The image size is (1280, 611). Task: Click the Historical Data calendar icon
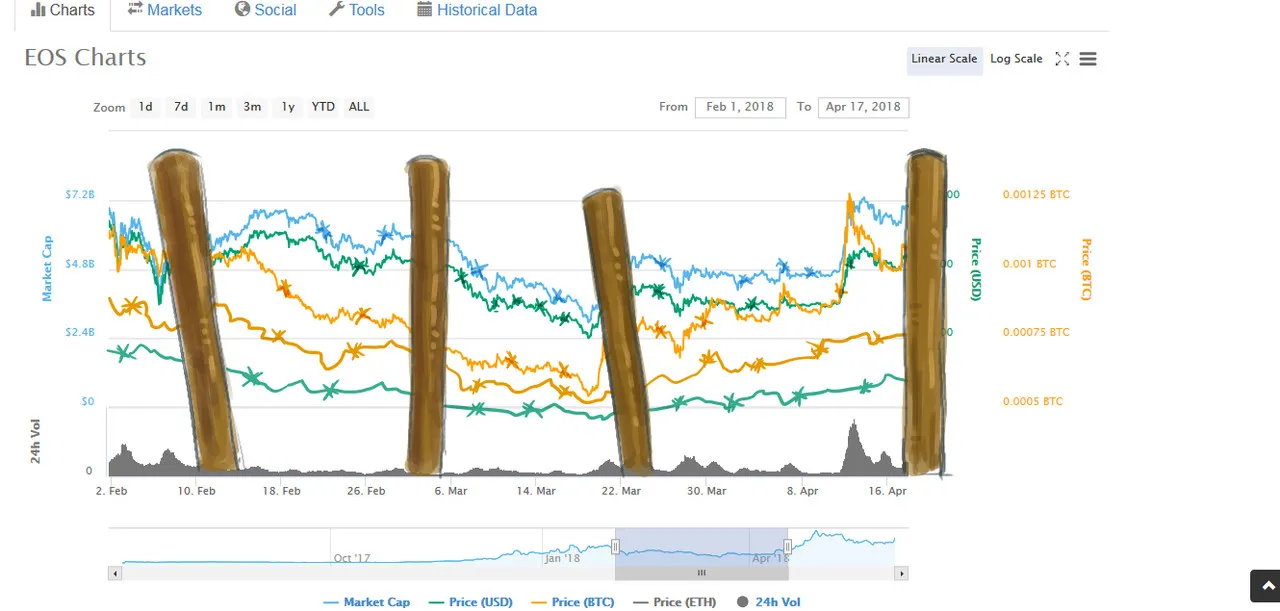click(424, 9)
